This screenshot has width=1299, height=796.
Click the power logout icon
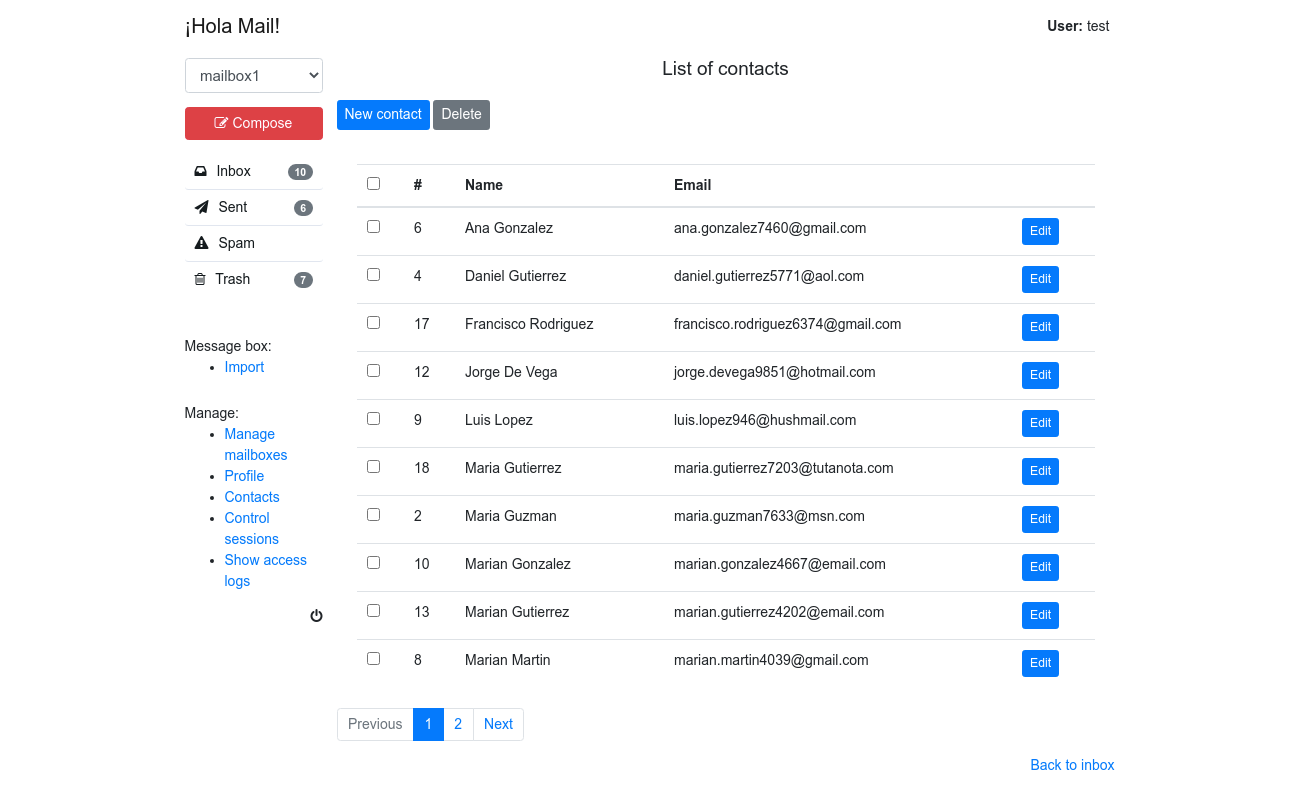316,616
